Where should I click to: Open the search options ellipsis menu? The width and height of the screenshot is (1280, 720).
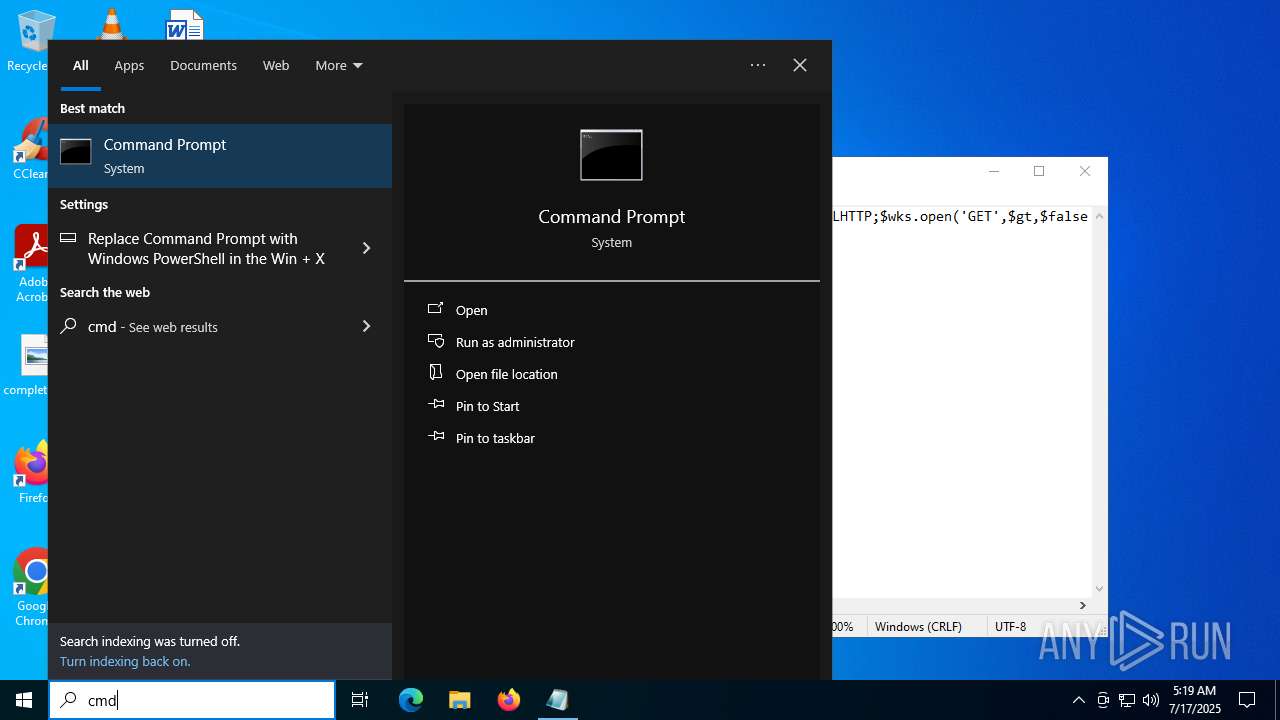[758, 65]
